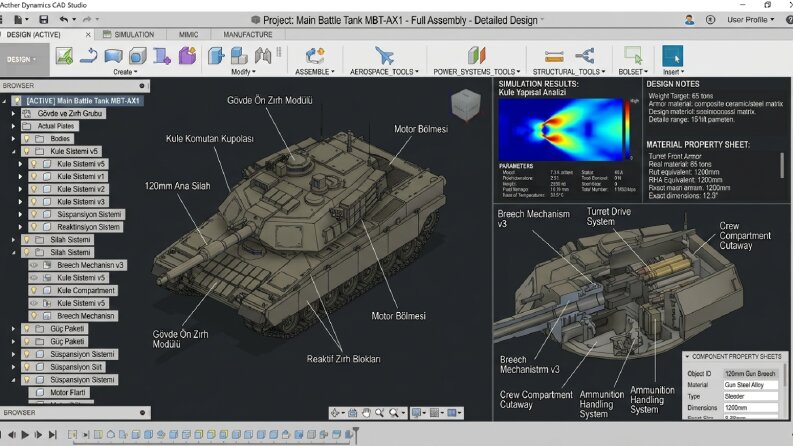
Task: Toggle light bulb for Reaktinsiyon Sistem
Action: pyautogui.click(x=34, y=227)
